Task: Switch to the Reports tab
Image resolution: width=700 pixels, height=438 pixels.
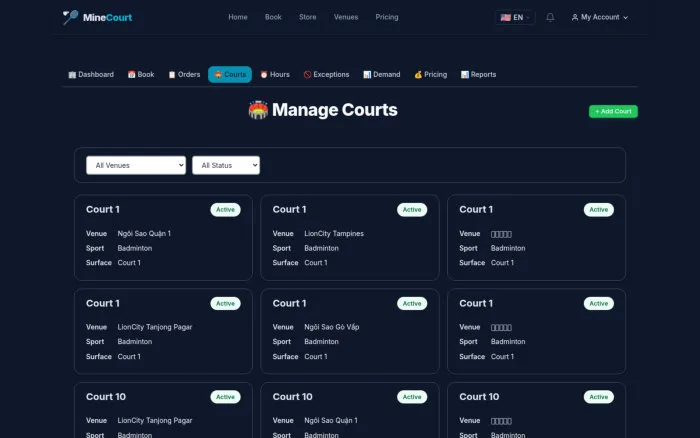Action: 479,75
